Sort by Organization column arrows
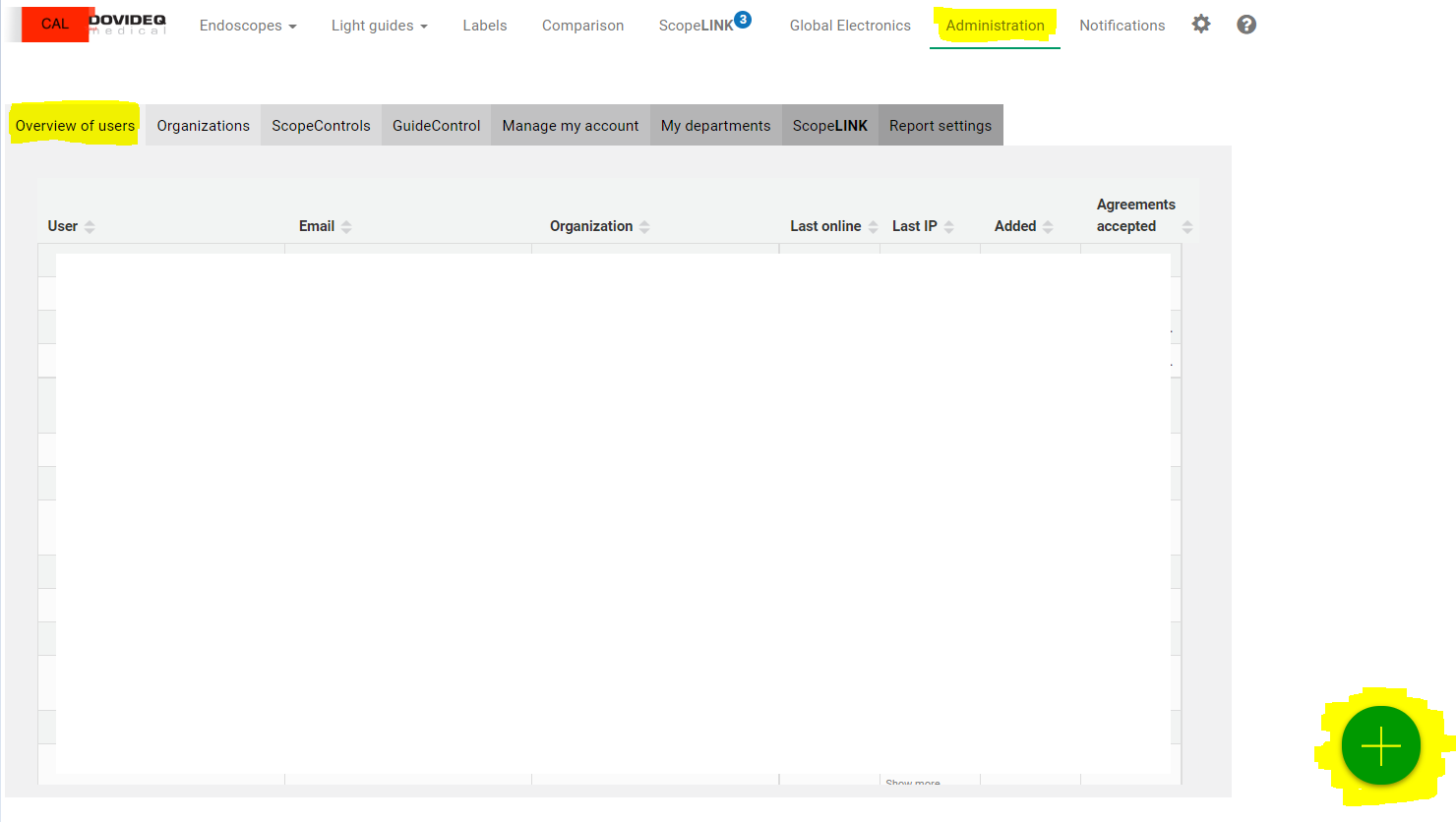This screenshot has height=822, width=1456. point(644,227)
